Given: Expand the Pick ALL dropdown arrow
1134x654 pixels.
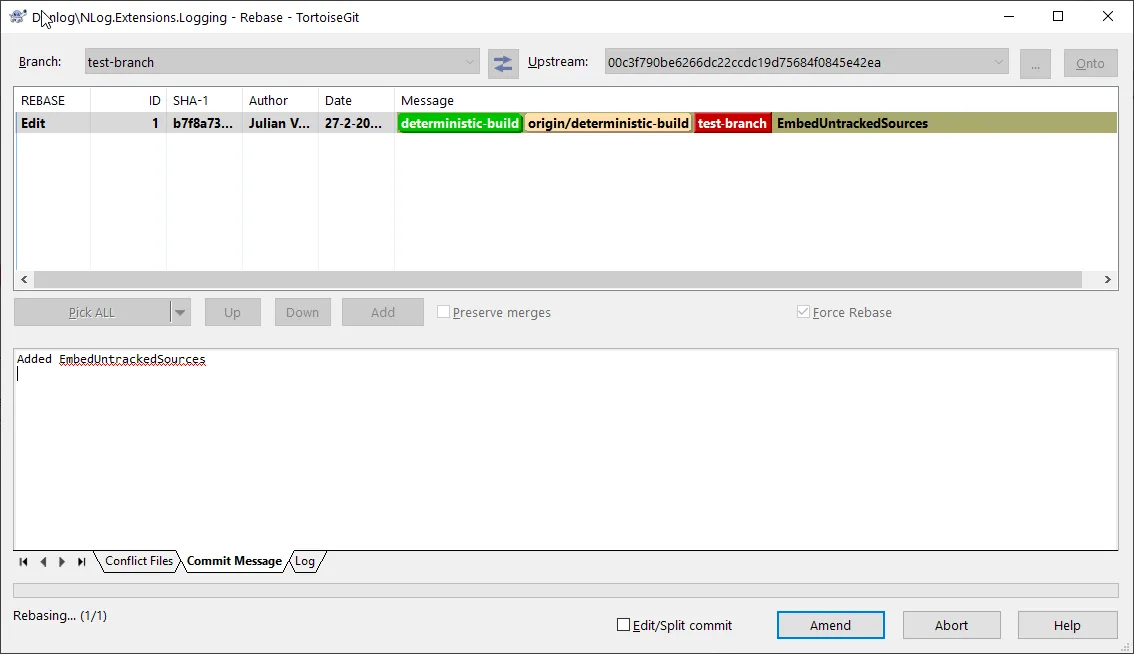Looking at the screenshot, I should (180, 313).
